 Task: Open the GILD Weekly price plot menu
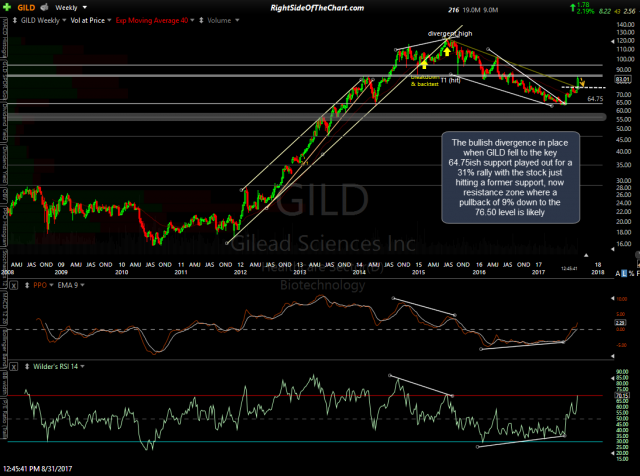point(43,20)
